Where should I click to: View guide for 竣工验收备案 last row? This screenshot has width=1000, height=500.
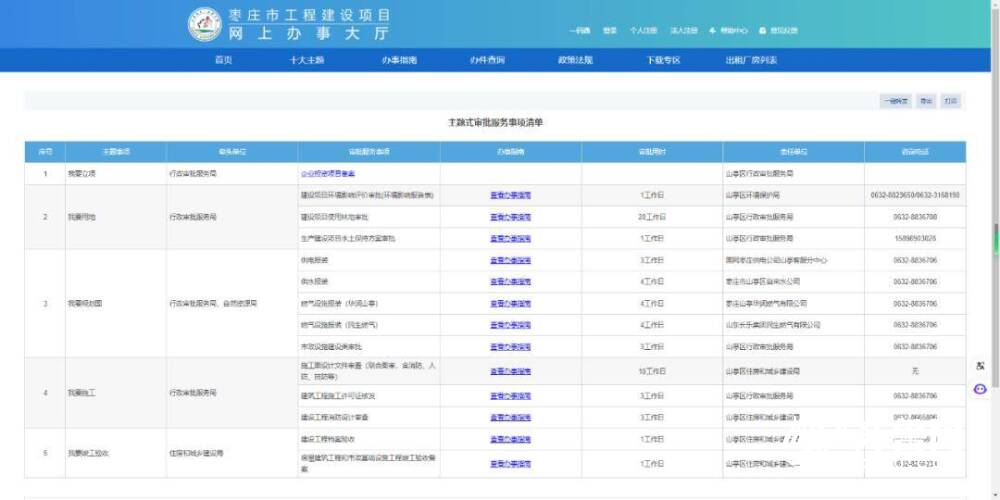[510, 464]
